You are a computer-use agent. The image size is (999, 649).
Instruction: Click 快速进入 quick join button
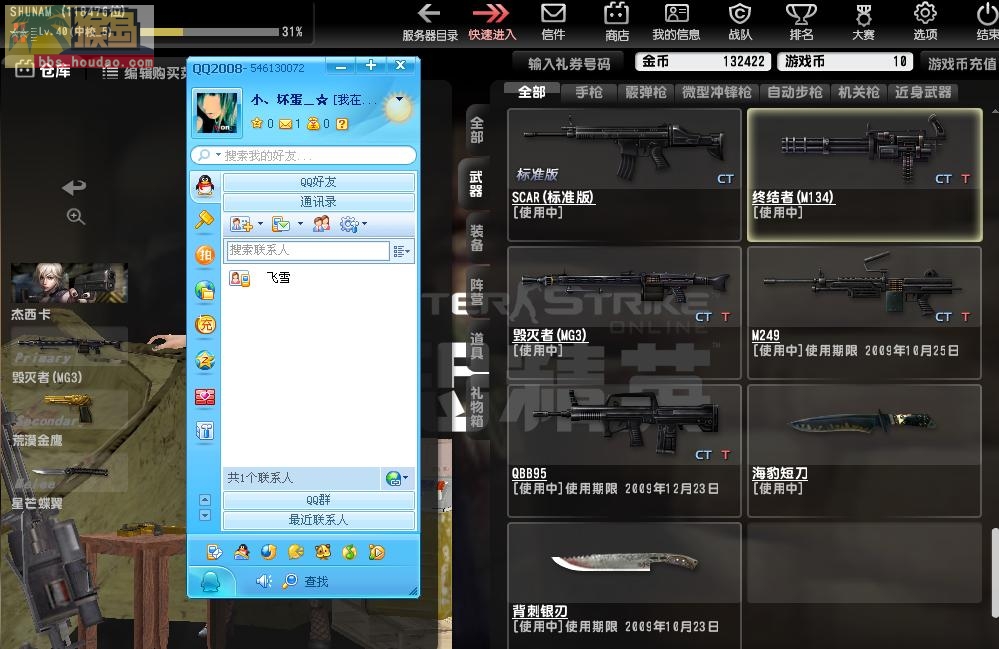tap(492, 23)
